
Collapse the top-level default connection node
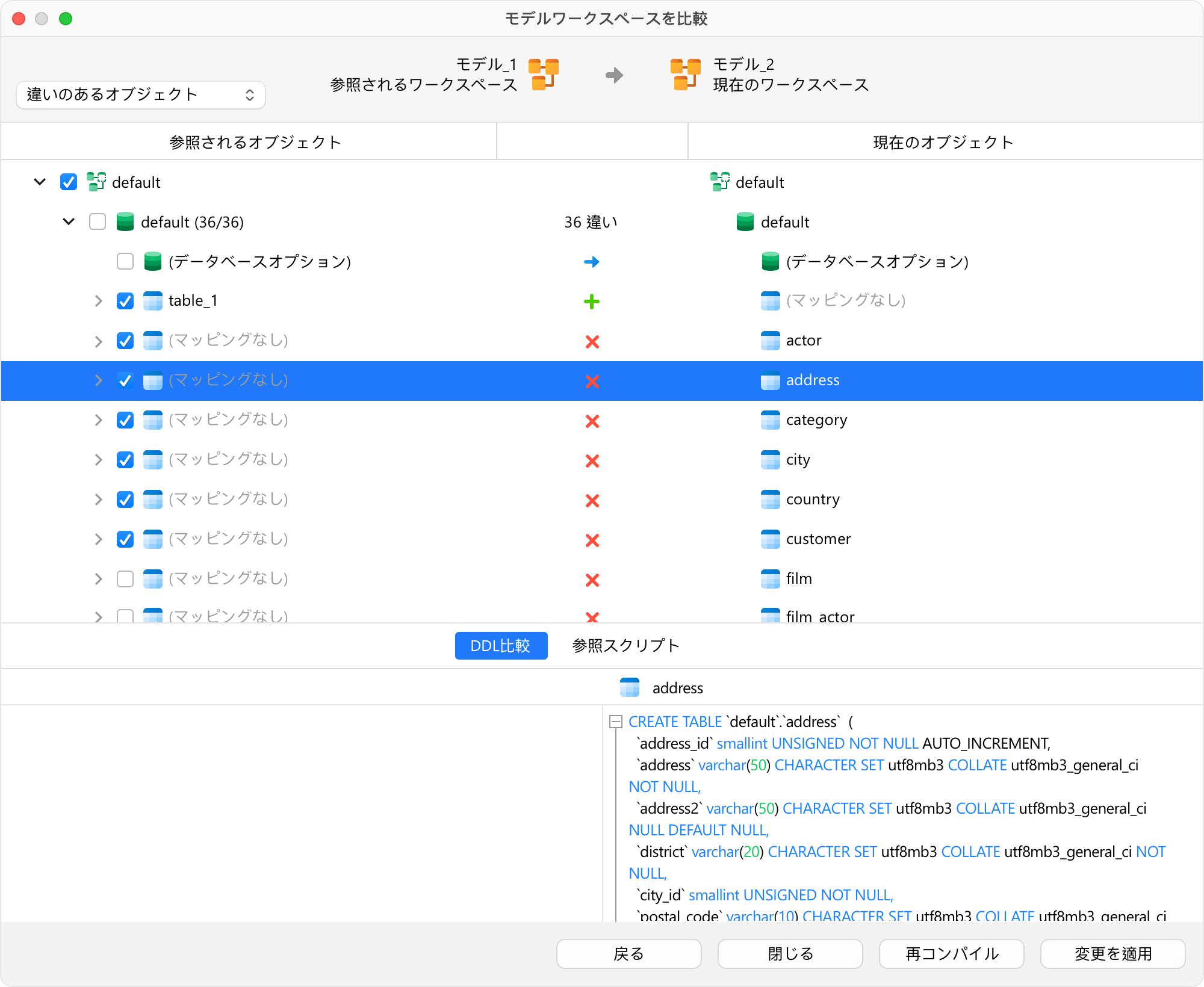tap(40, 182)
